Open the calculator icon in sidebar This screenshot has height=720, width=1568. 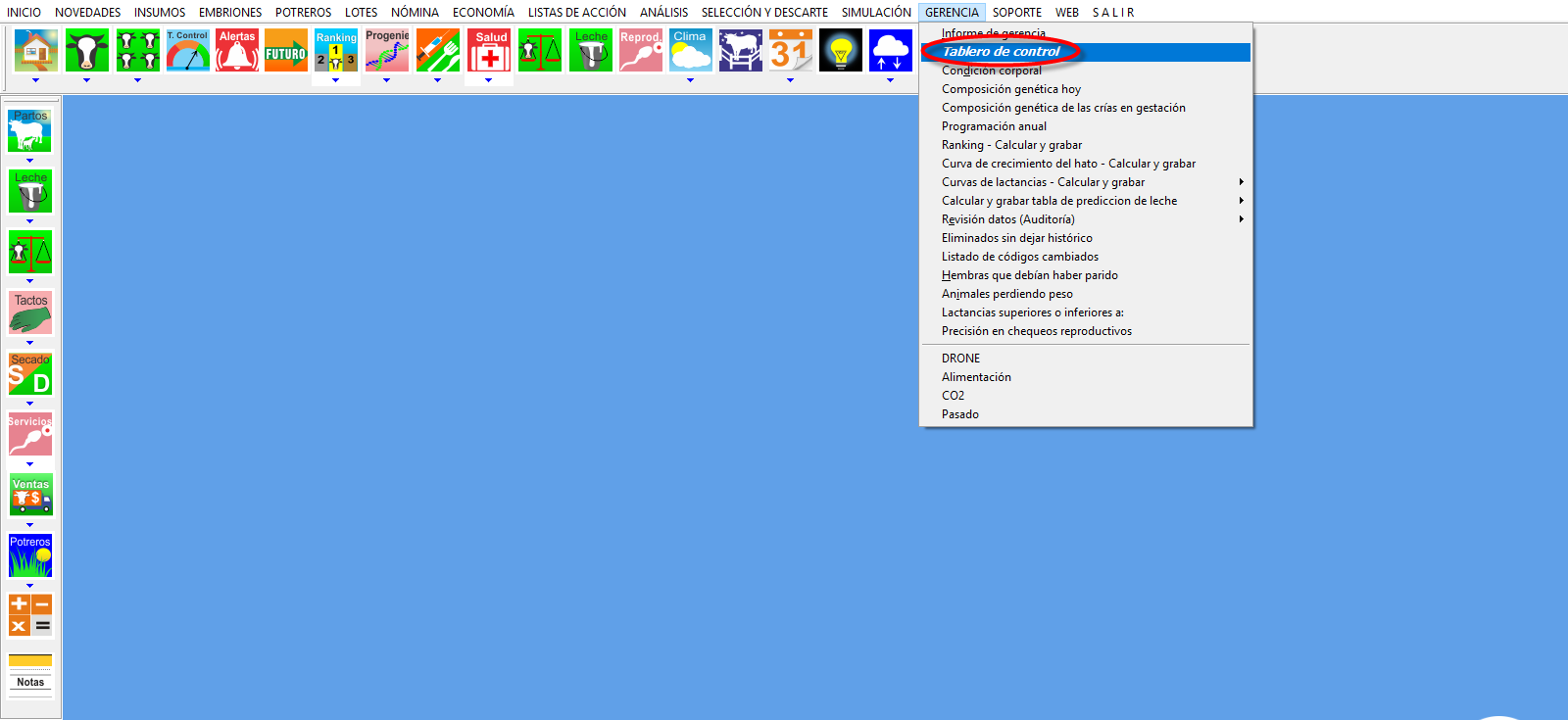pyautogui.click(x=30, y=615)
